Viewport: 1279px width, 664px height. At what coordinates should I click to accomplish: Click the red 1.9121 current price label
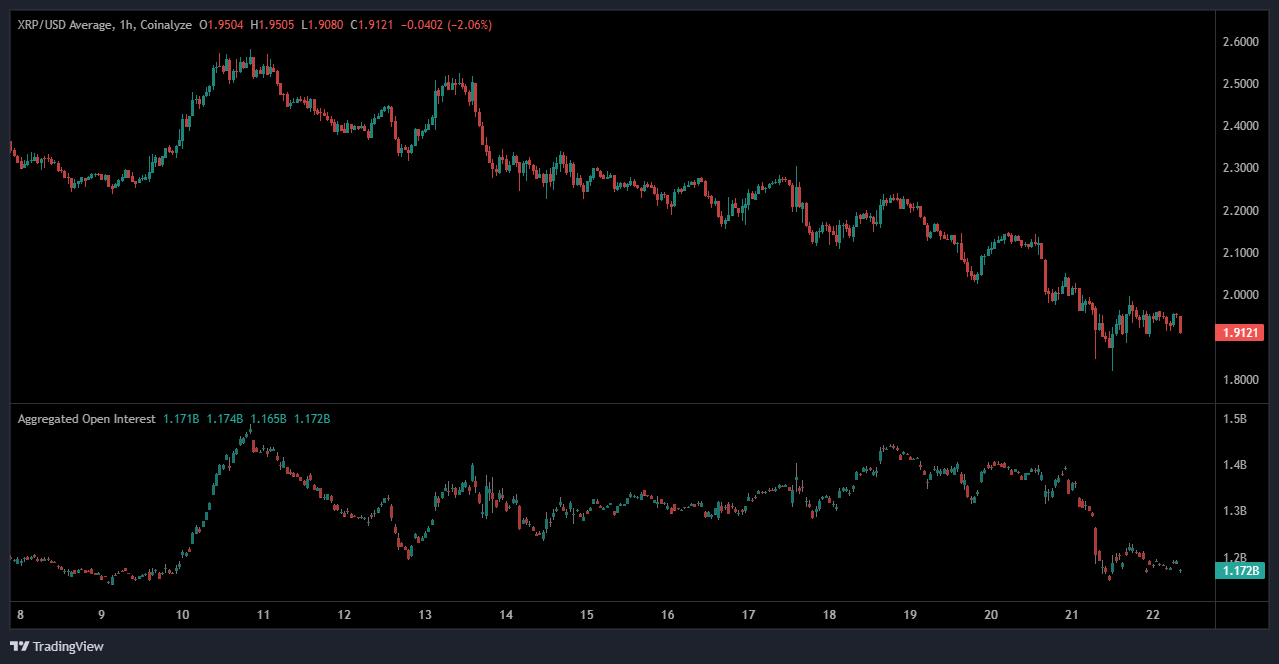click(x=1239, y=332)
